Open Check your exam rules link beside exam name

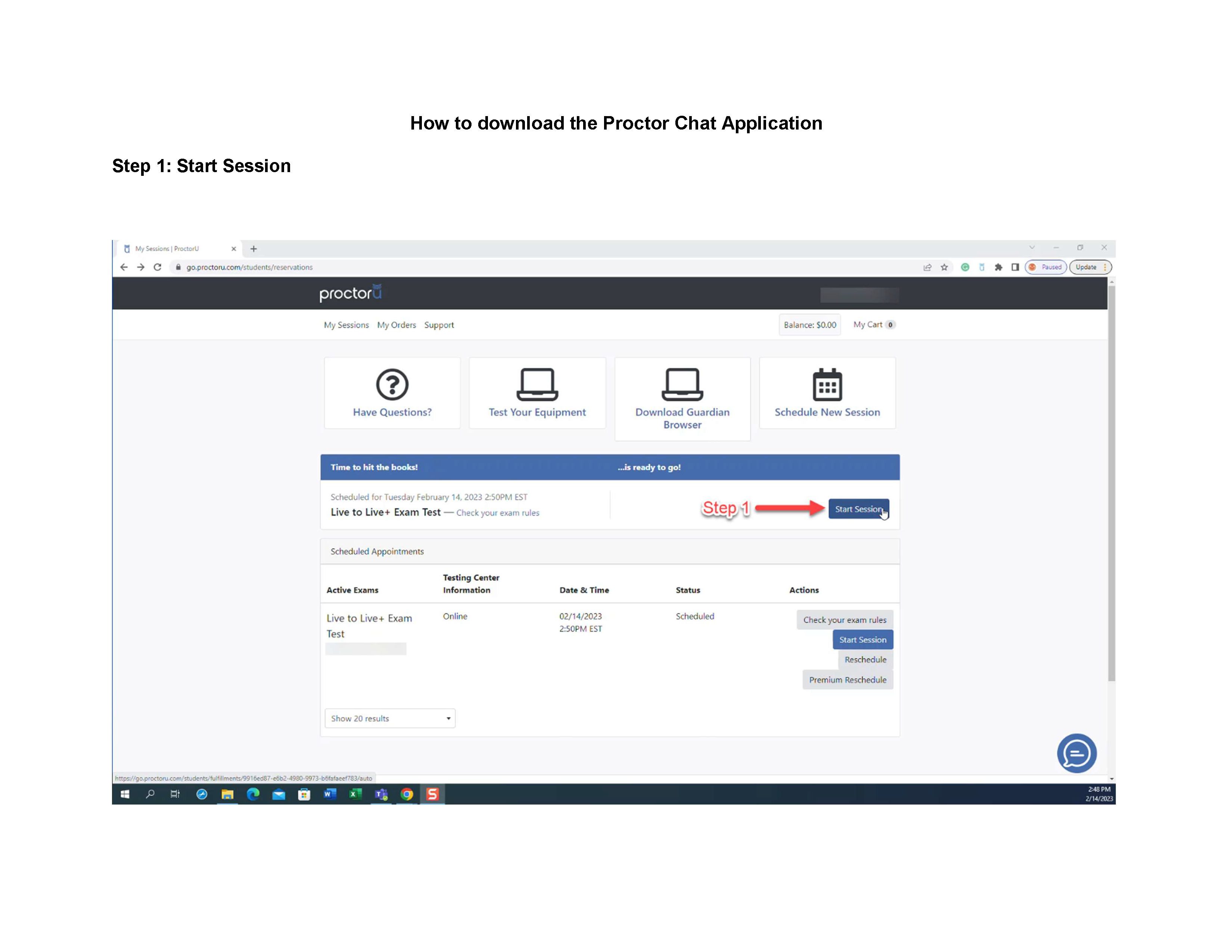[497, 513]
